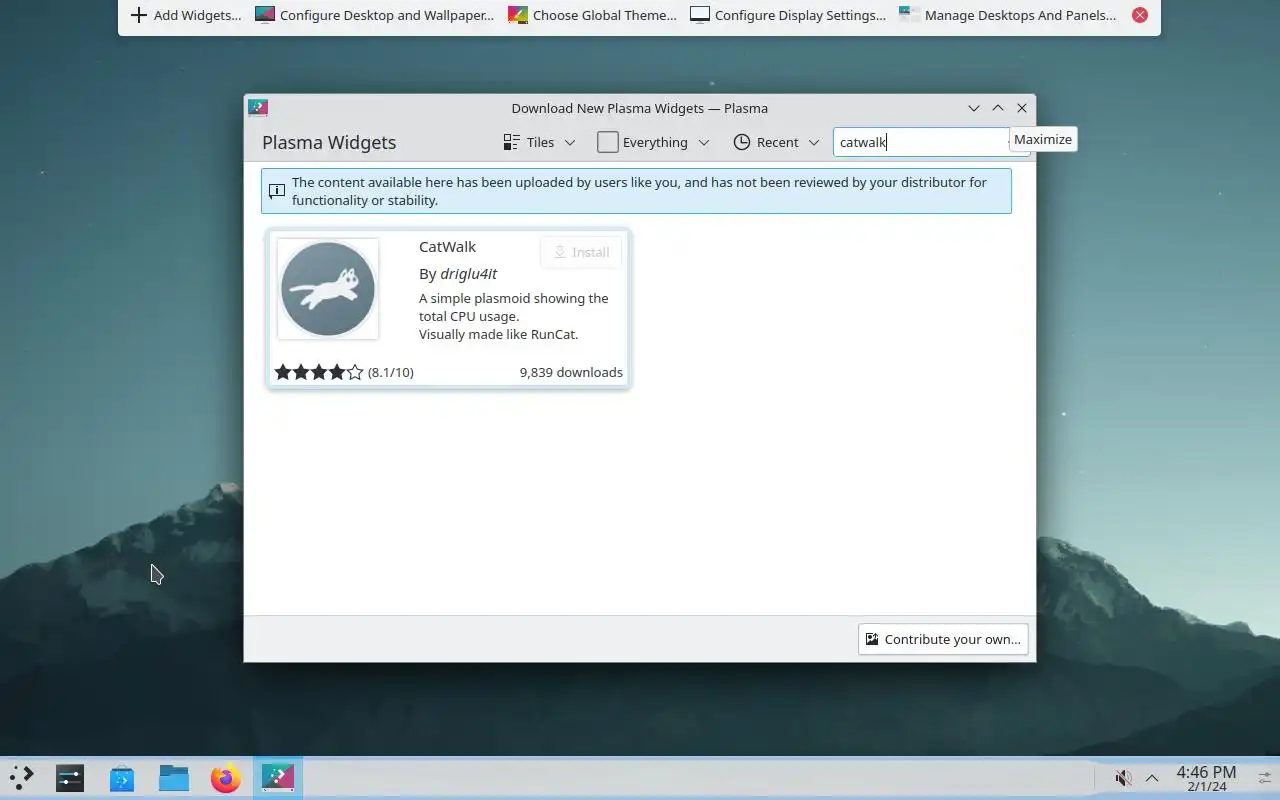1280x800 pixels.
Task: Click the 9,839 downloads text
Action: [571, 372]
